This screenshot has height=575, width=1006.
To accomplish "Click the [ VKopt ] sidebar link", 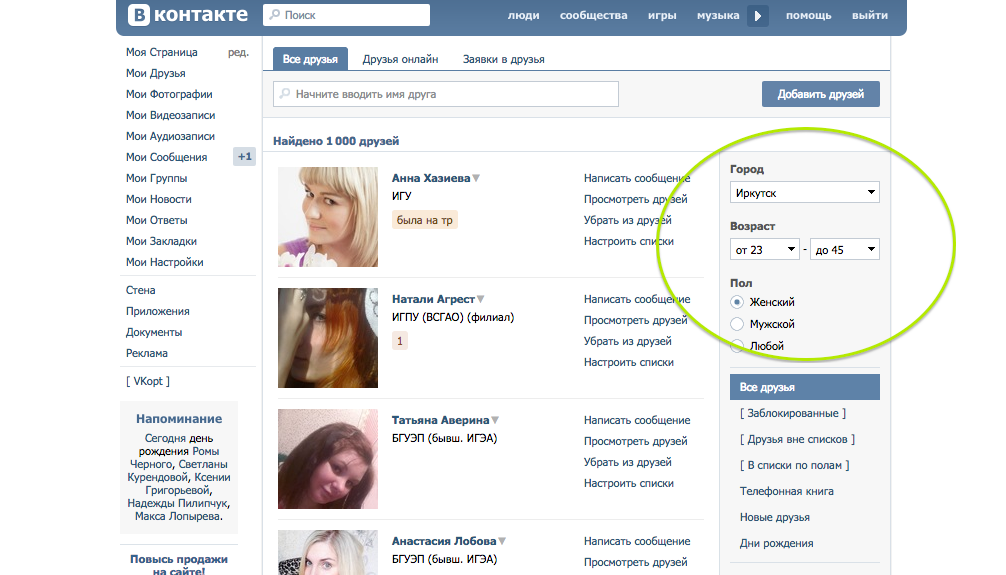I will click(148, 381).
